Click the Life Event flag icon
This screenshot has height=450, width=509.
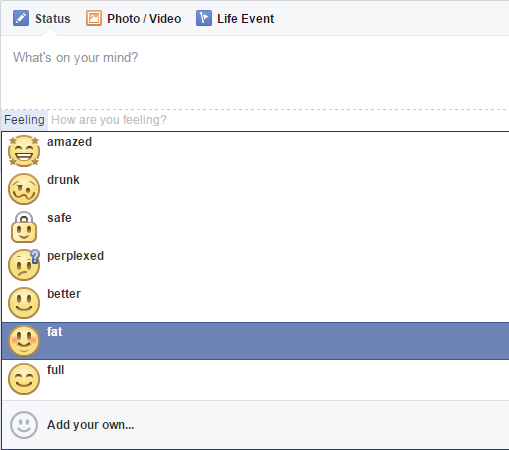click(x=204, y=18)
